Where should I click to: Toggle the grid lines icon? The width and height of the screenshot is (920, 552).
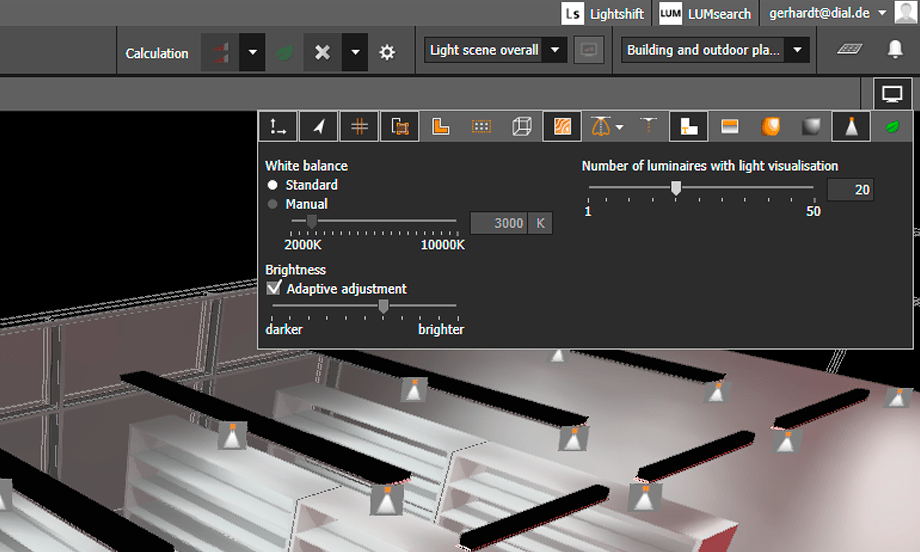click(359, 127)
